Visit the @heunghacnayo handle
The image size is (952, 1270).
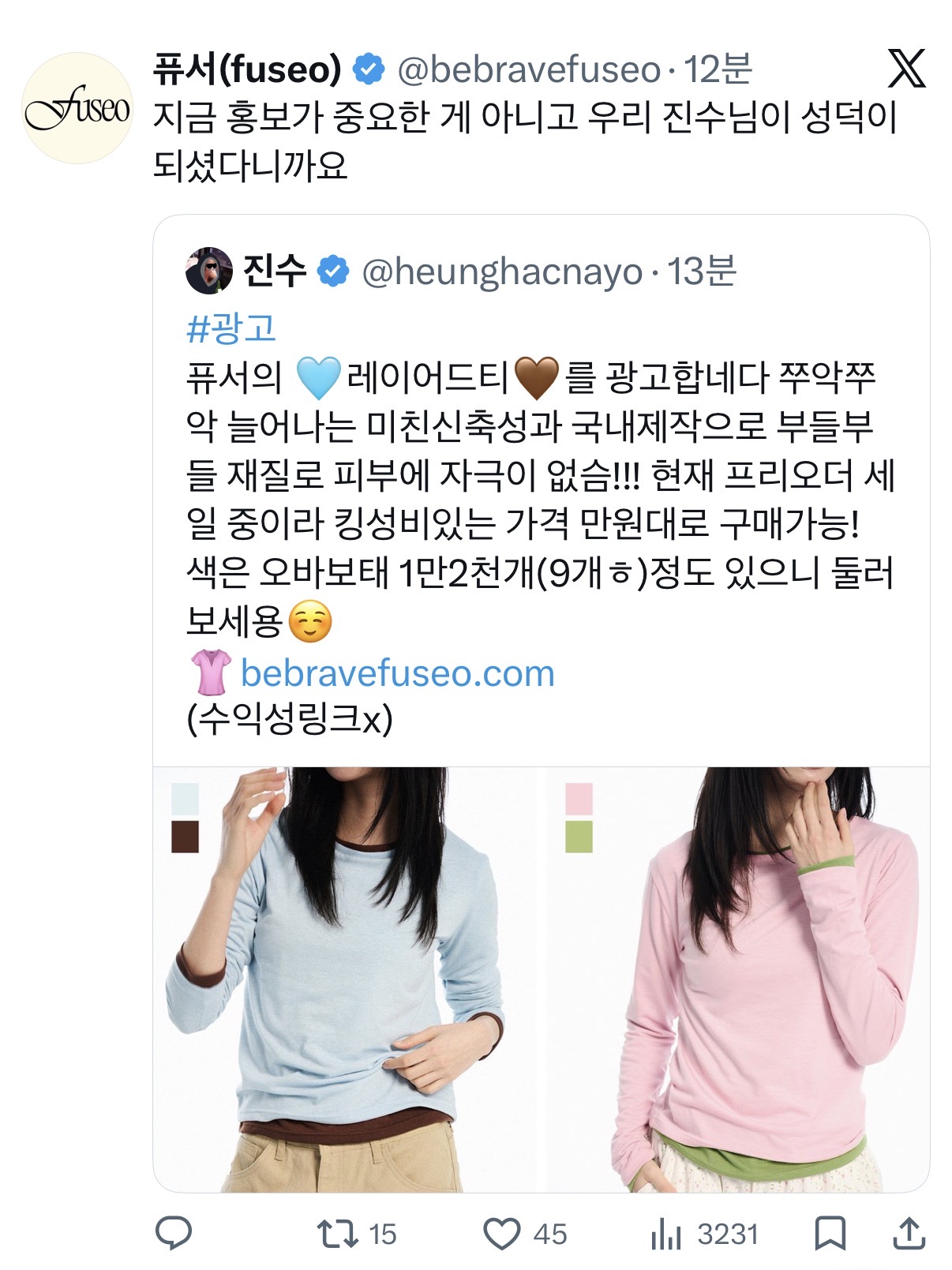click(x=502, y=272)
